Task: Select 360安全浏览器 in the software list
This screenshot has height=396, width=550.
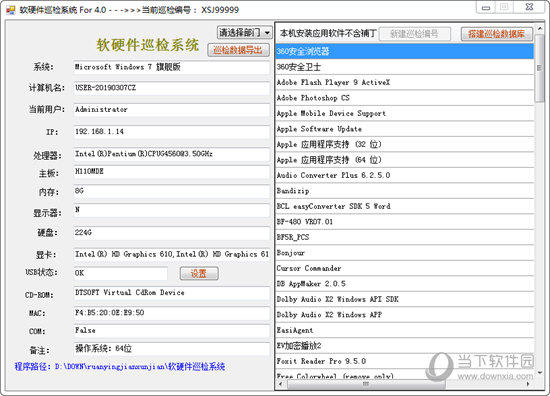Action: 405,52
